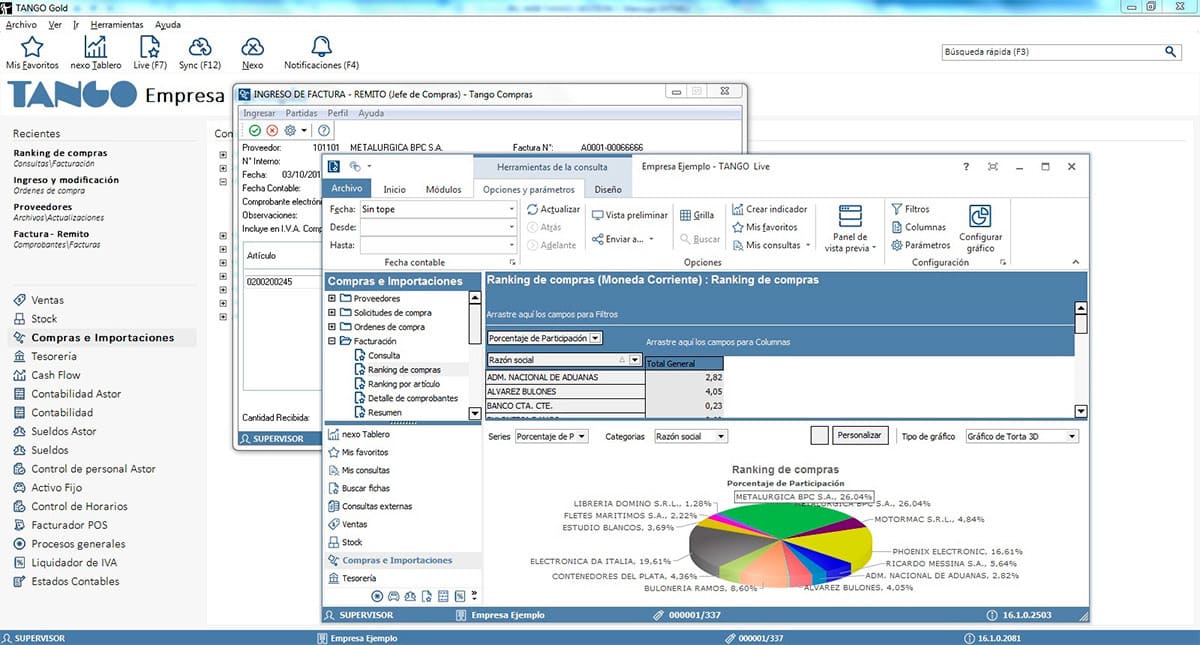
Task: Click tree panel scroll-down arrow
Action: [x=474, y=413]
